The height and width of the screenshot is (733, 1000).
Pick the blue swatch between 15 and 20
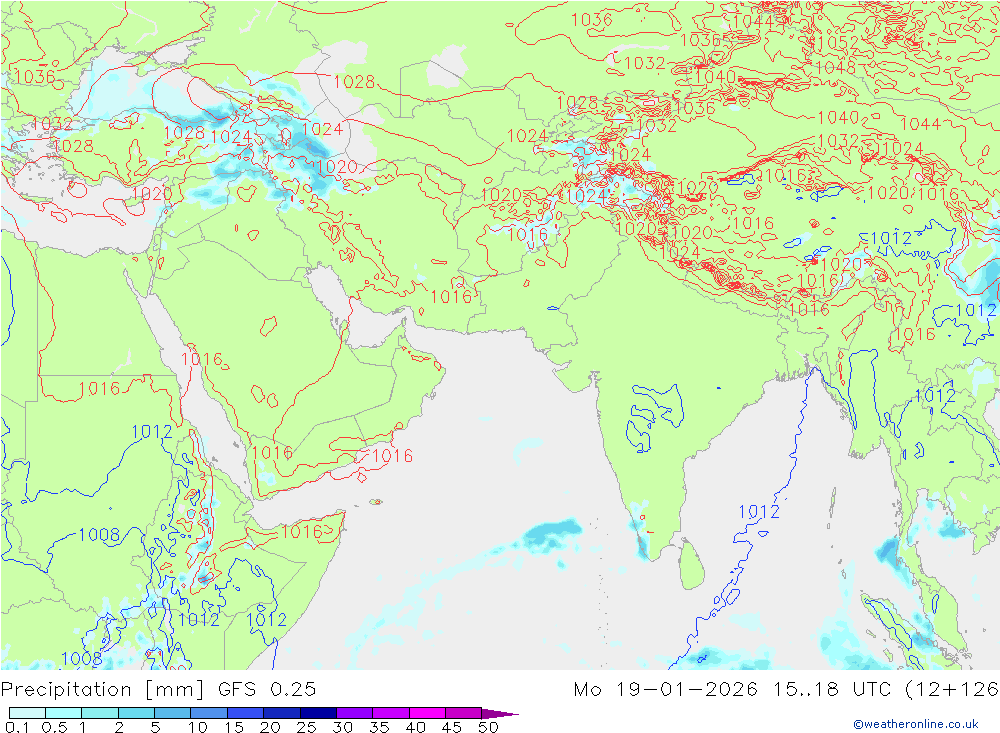point(245,713)
